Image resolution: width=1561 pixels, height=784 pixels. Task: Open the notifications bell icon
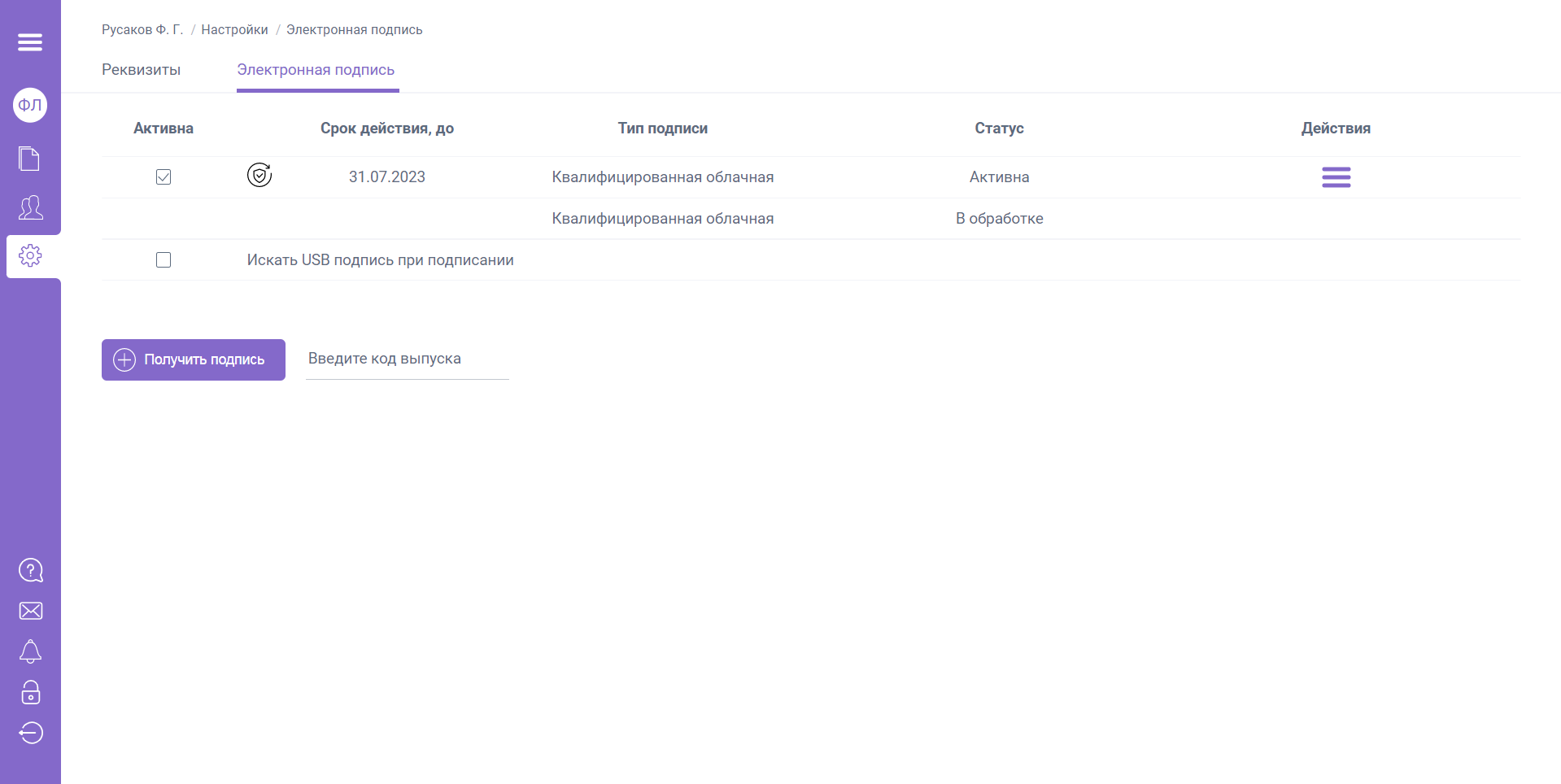pyautogui.click(x=30, y=651)
